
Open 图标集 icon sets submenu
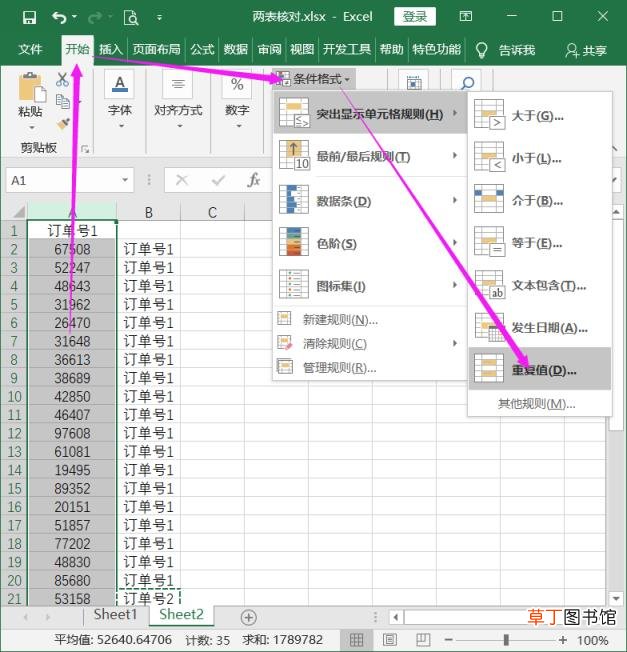[x=370, y=285]
